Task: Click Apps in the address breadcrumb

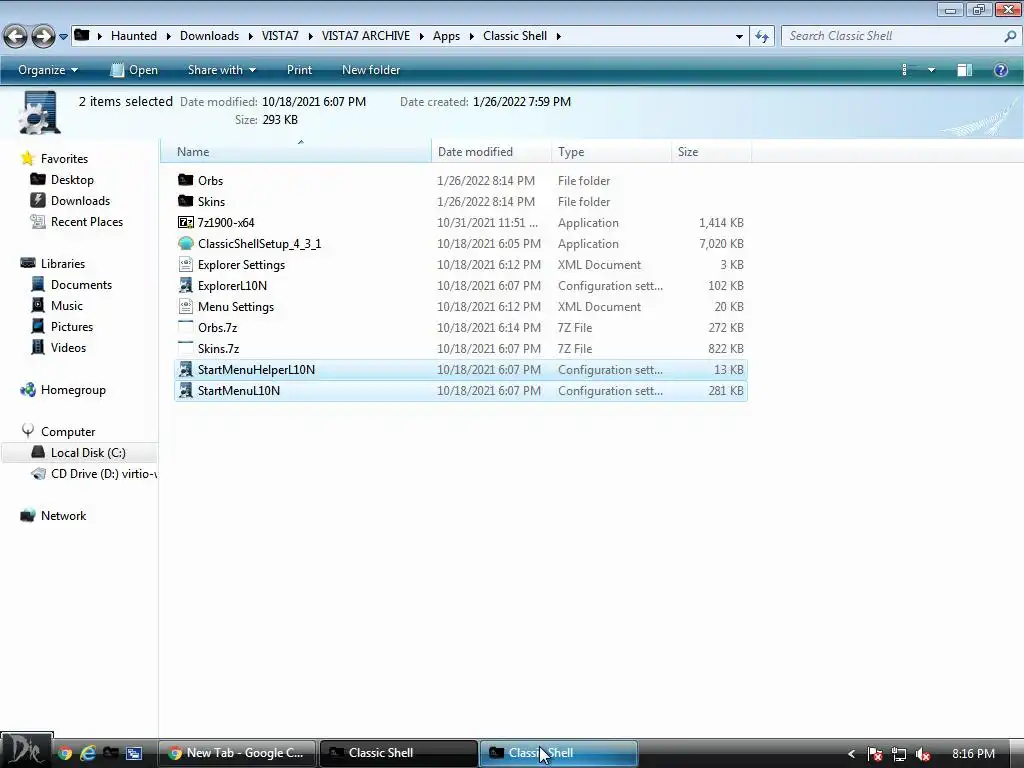Action: (446, 36)
